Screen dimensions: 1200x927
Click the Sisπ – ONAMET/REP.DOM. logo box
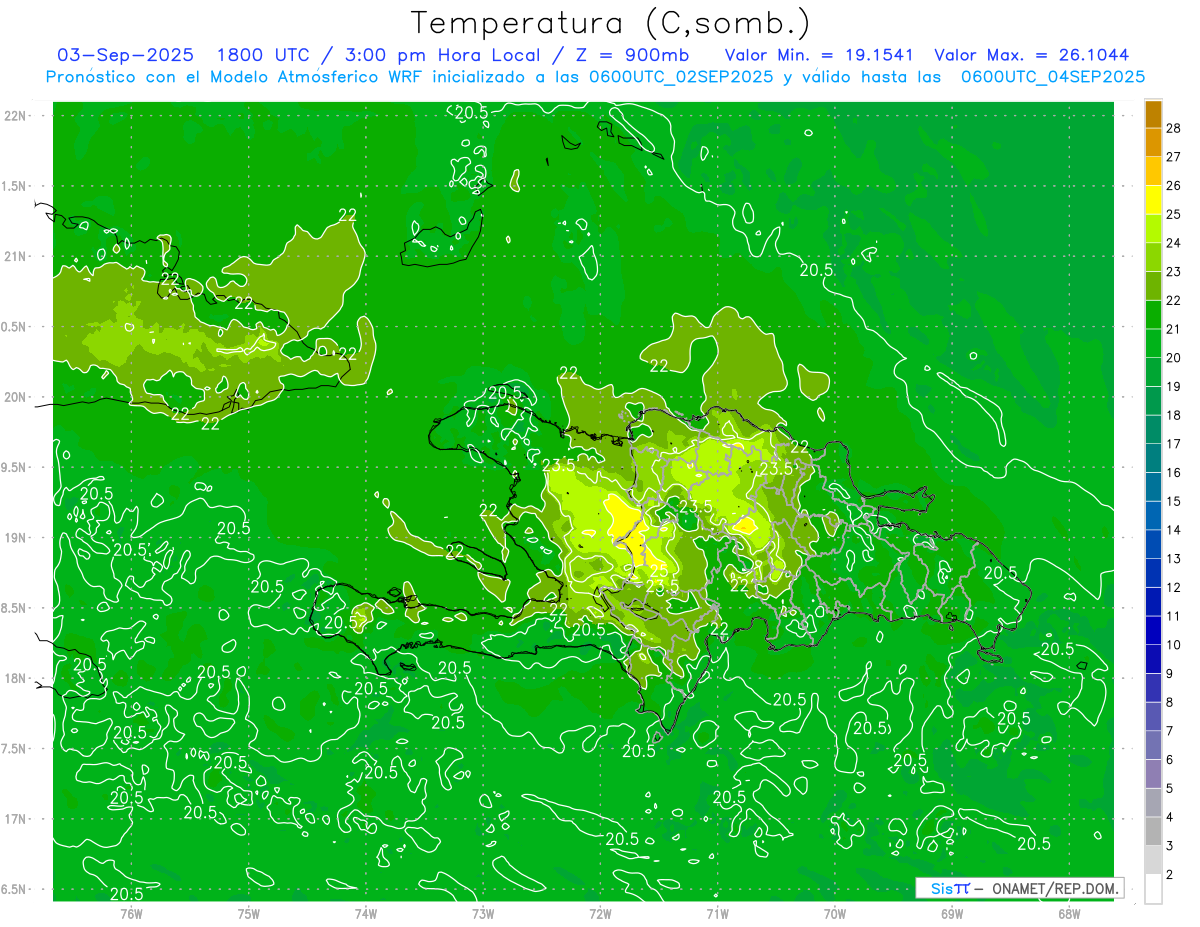tap(1019, 888)
